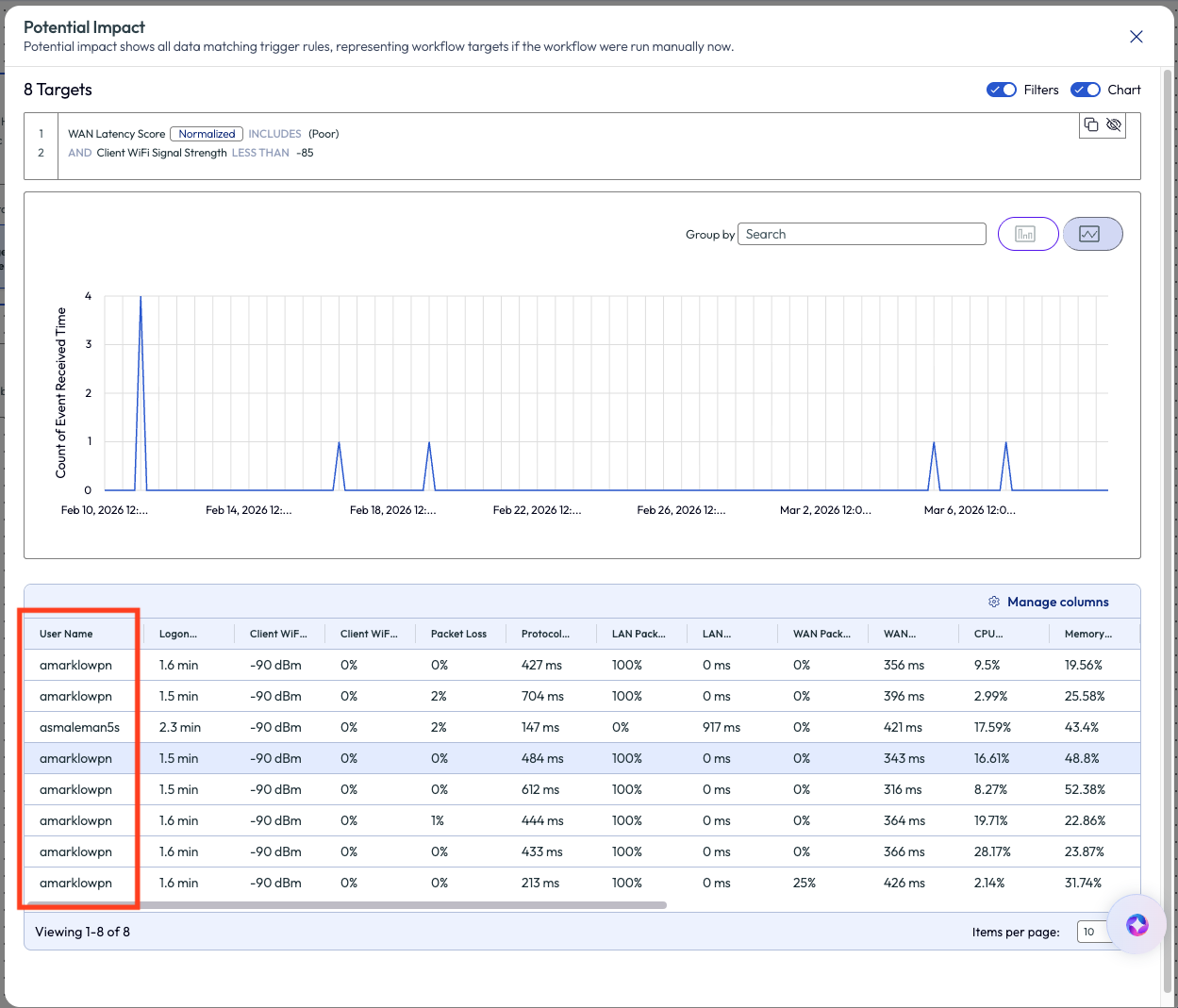Sort by Packet Loss column header
The width and height of the screenshot is (1178, 1008).
pos(458,634)
